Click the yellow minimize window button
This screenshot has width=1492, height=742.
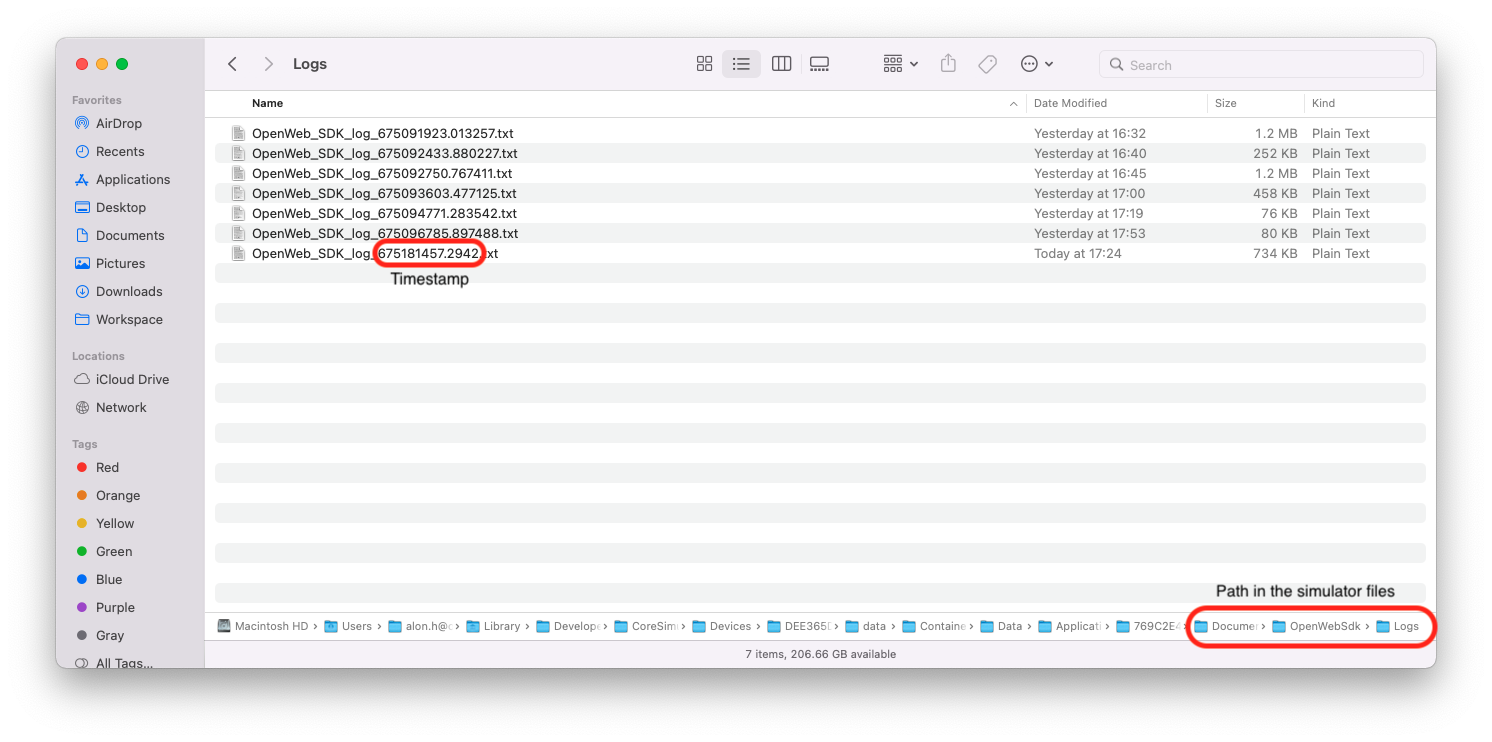click(x=102, y=64)
